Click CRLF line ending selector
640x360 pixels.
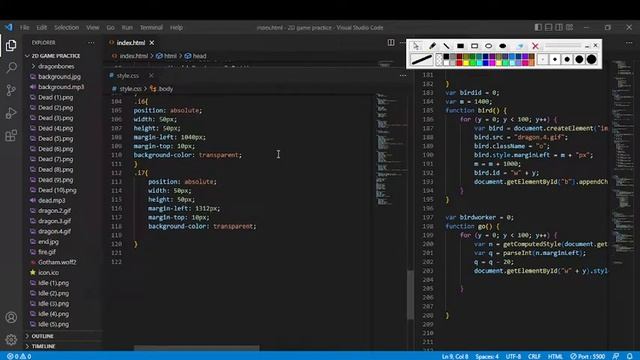click(534, 356)
